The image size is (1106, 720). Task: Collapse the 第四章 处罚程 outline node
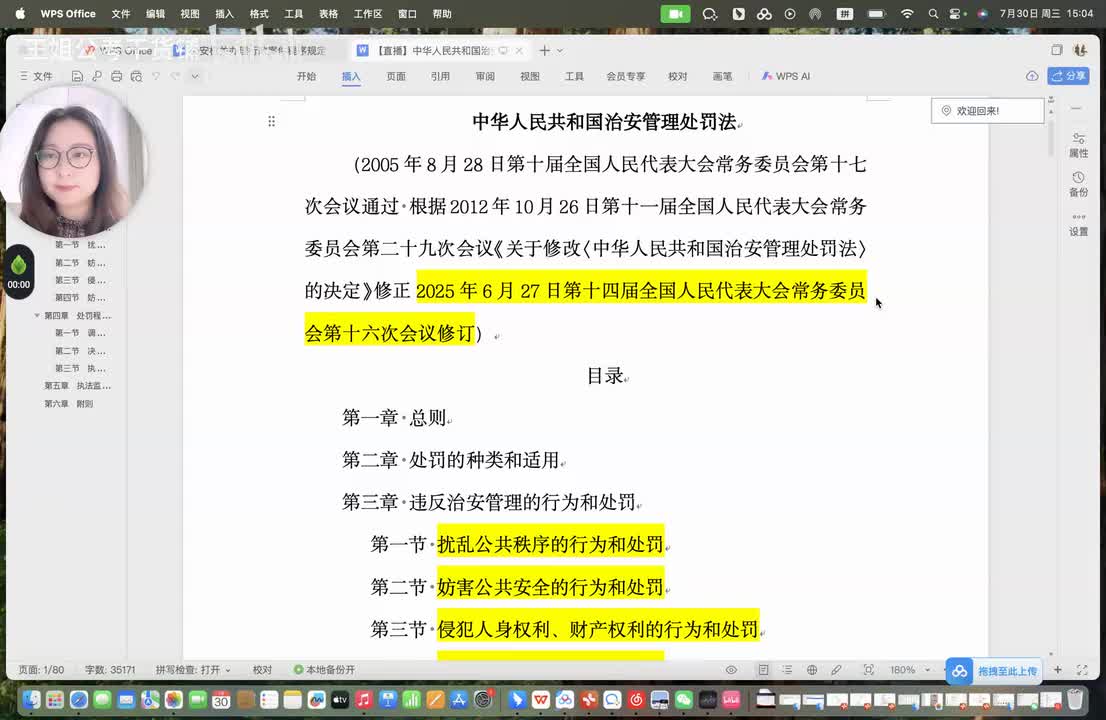point(37,315)
